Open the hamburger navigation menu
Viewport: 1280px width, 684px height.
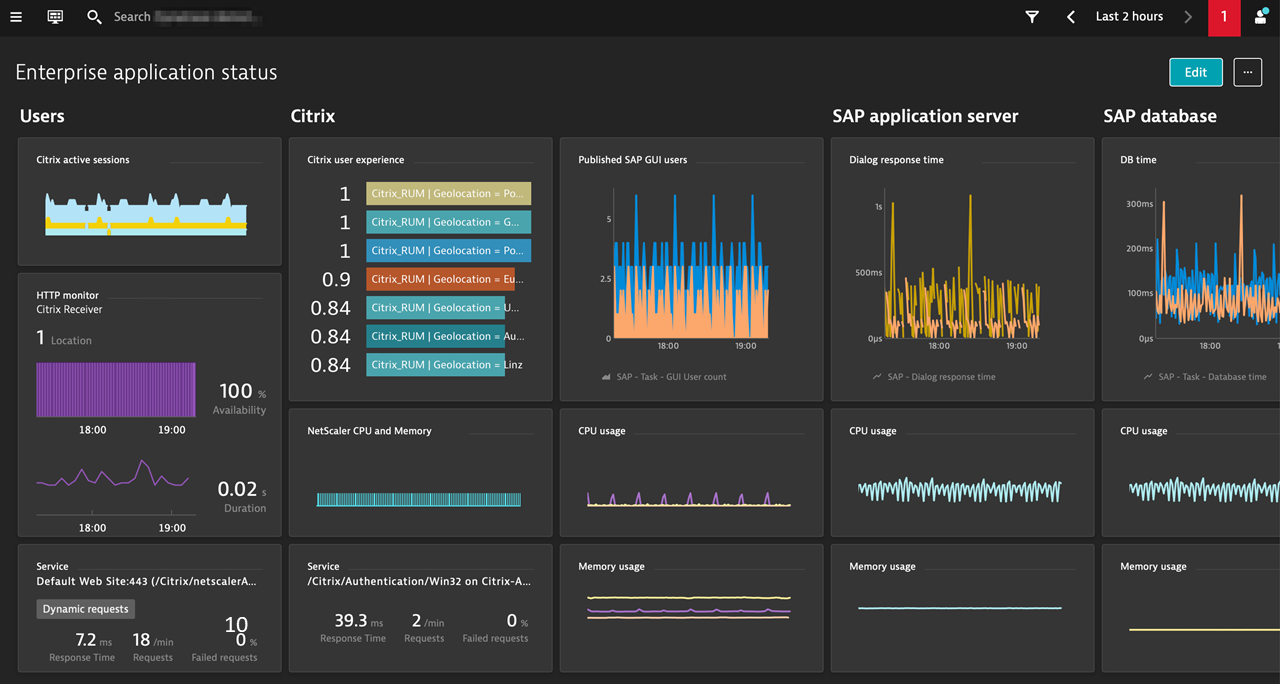(x=16, y=17)
